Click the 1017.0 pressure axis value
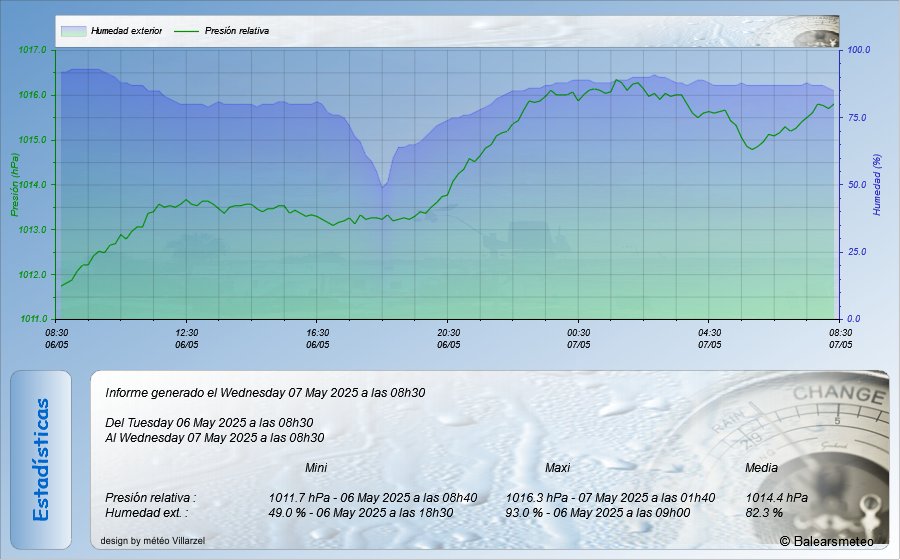This screenshot has height=560, width=900. coord(32,50)
